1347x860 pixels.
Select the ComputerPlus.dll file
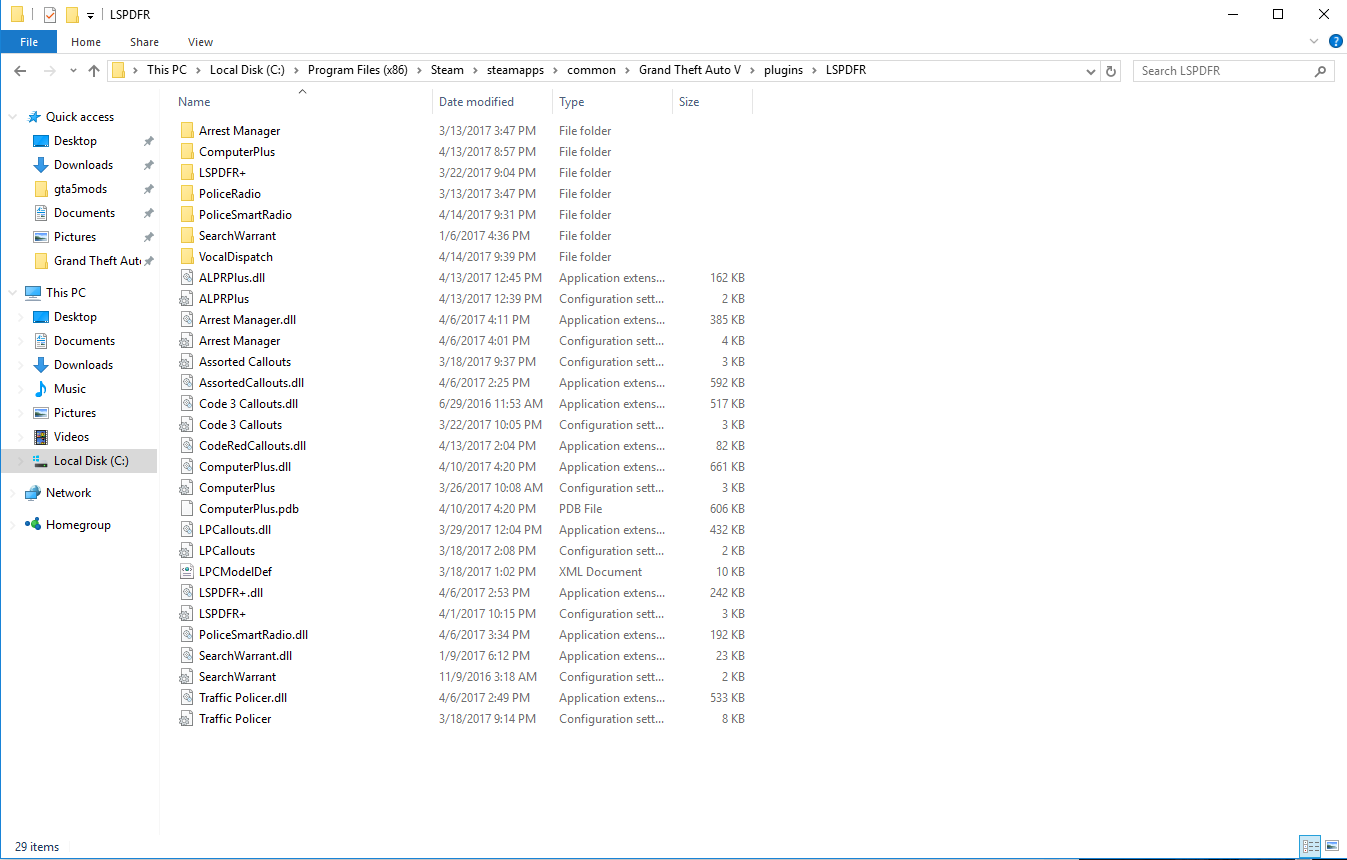coord(245,467)
